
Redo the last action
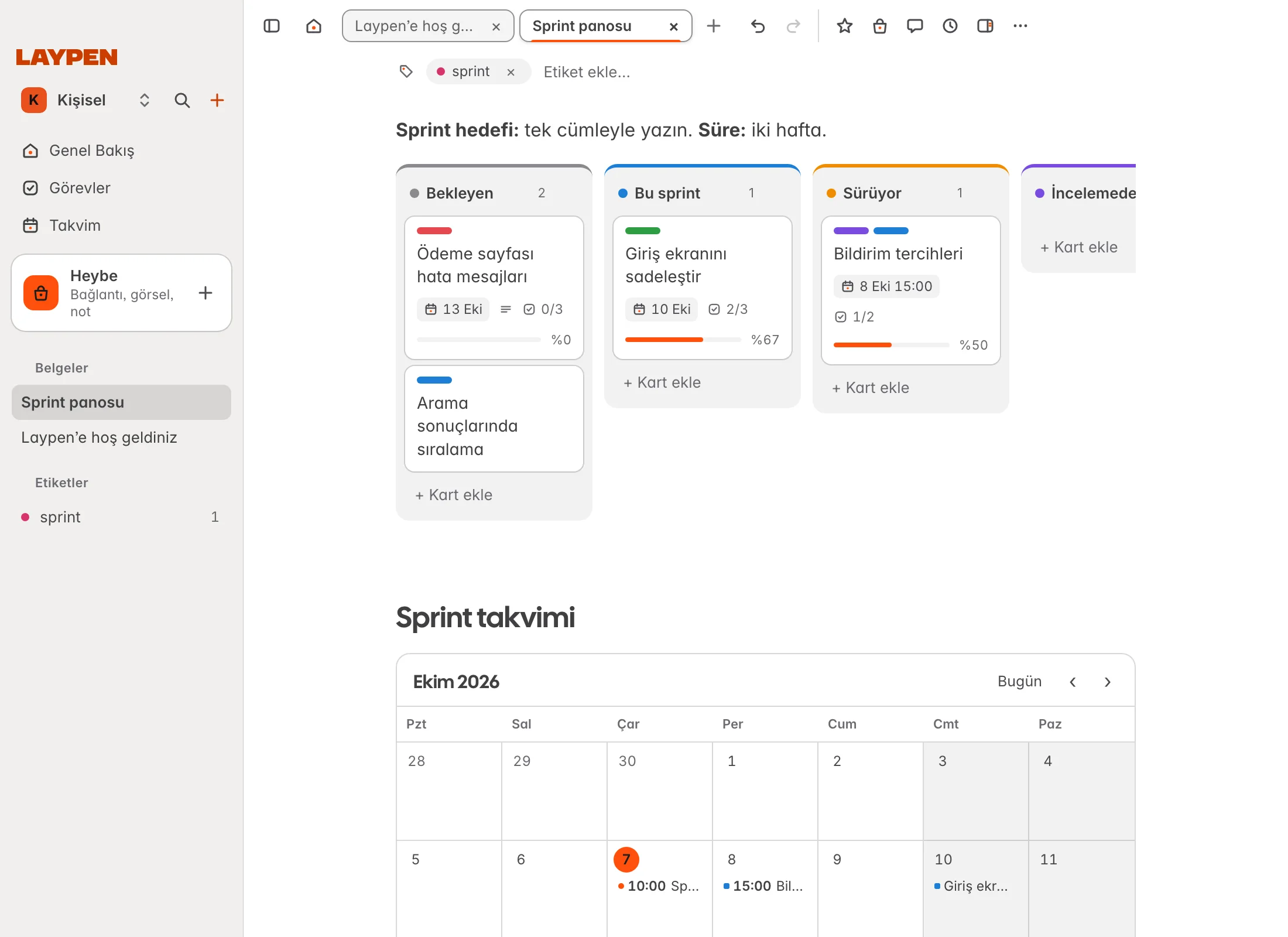pos(793,26)
